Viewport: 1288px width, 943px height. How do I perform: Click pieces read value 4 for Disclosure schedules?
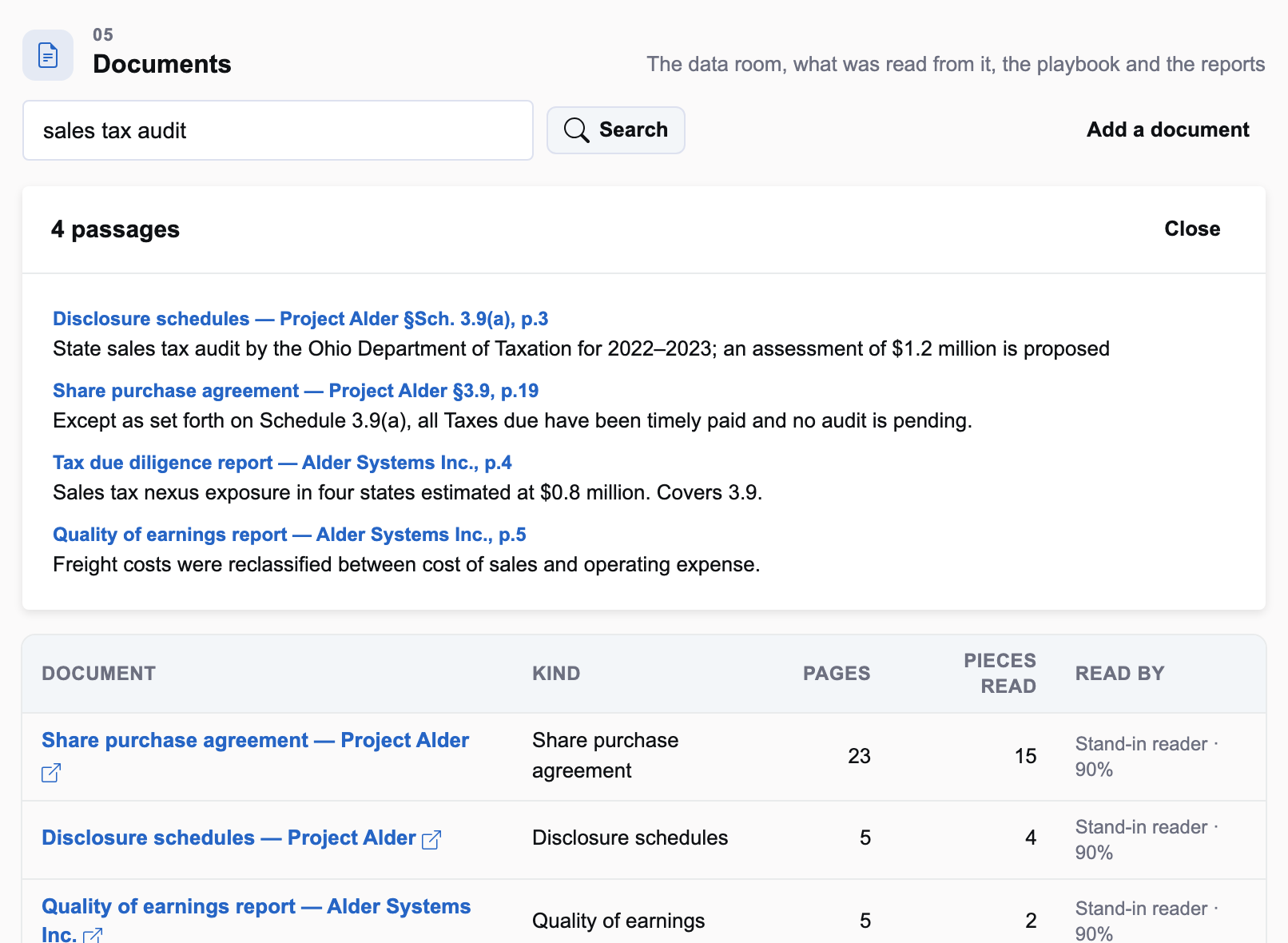tap(1031, 838)
